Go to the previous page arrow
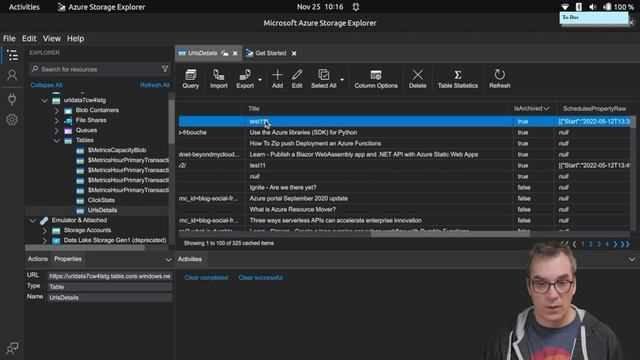The image size is (640, 360). pyautogui.click(x=575, y=244)
